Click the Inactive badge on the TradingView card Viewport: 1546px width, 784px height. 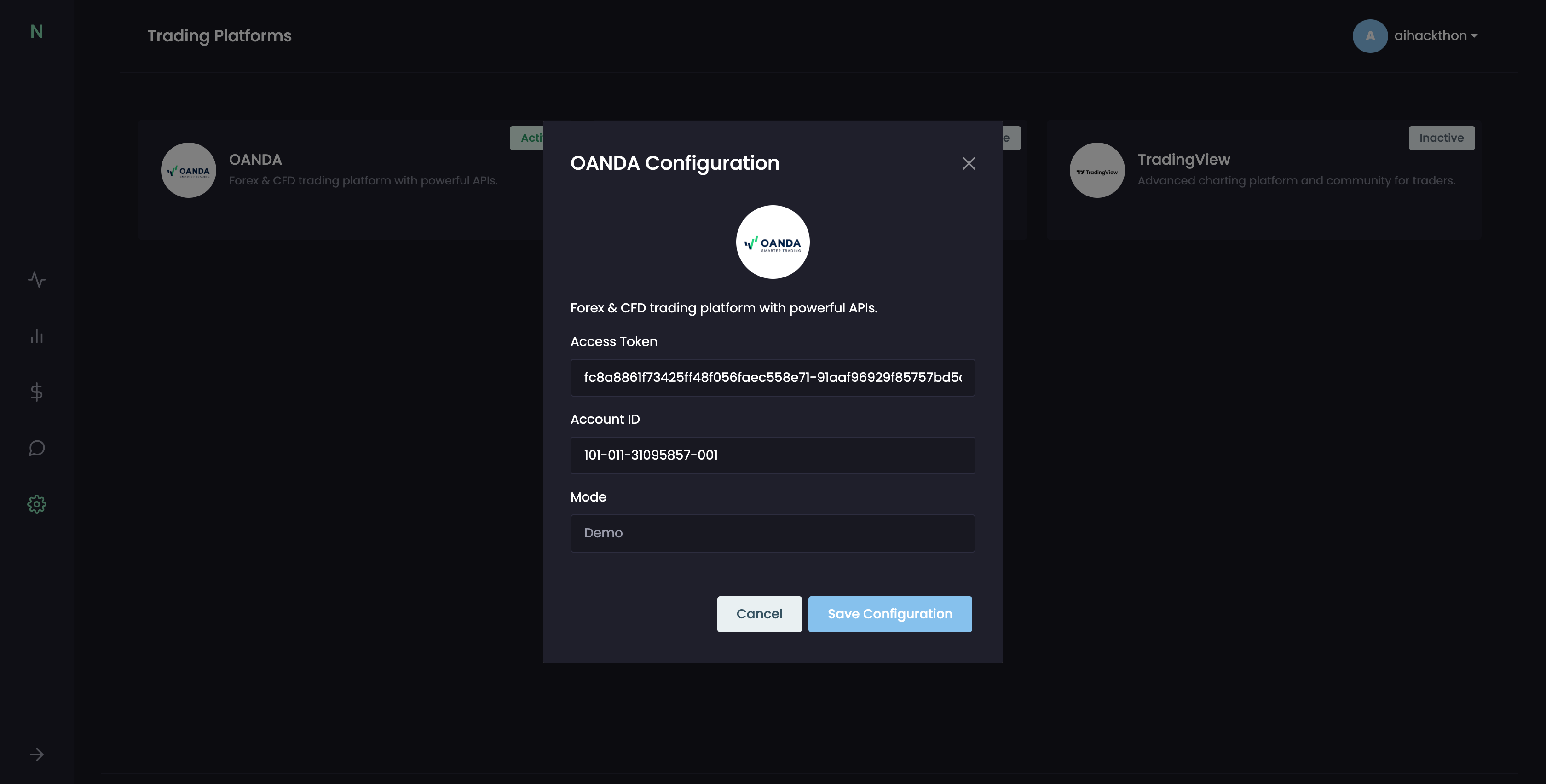(x=1441, y=138)
